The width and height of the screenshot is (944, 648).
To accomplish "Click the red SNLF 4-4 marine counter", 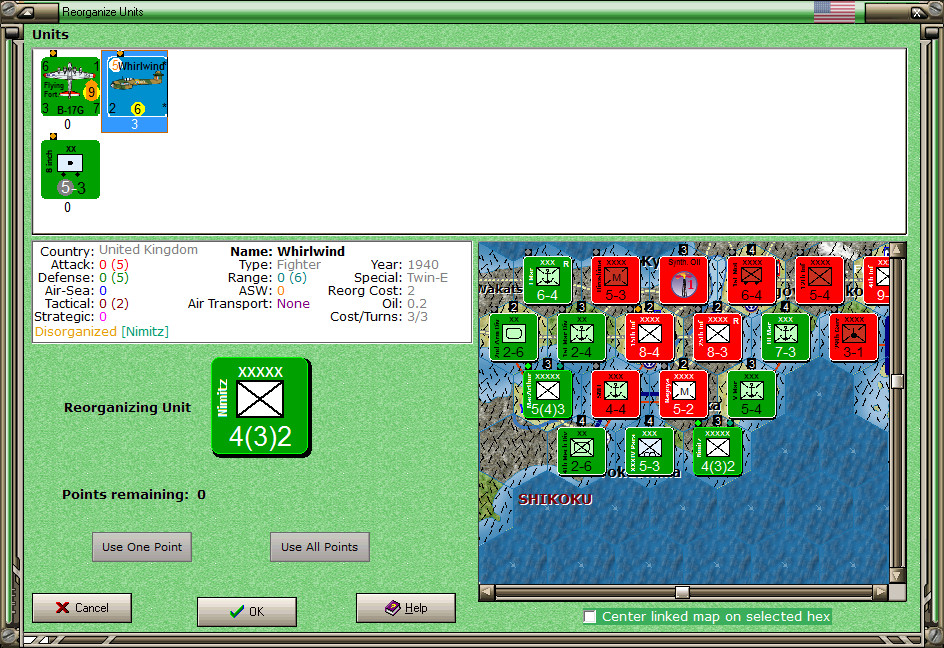I will pos(615,394).
